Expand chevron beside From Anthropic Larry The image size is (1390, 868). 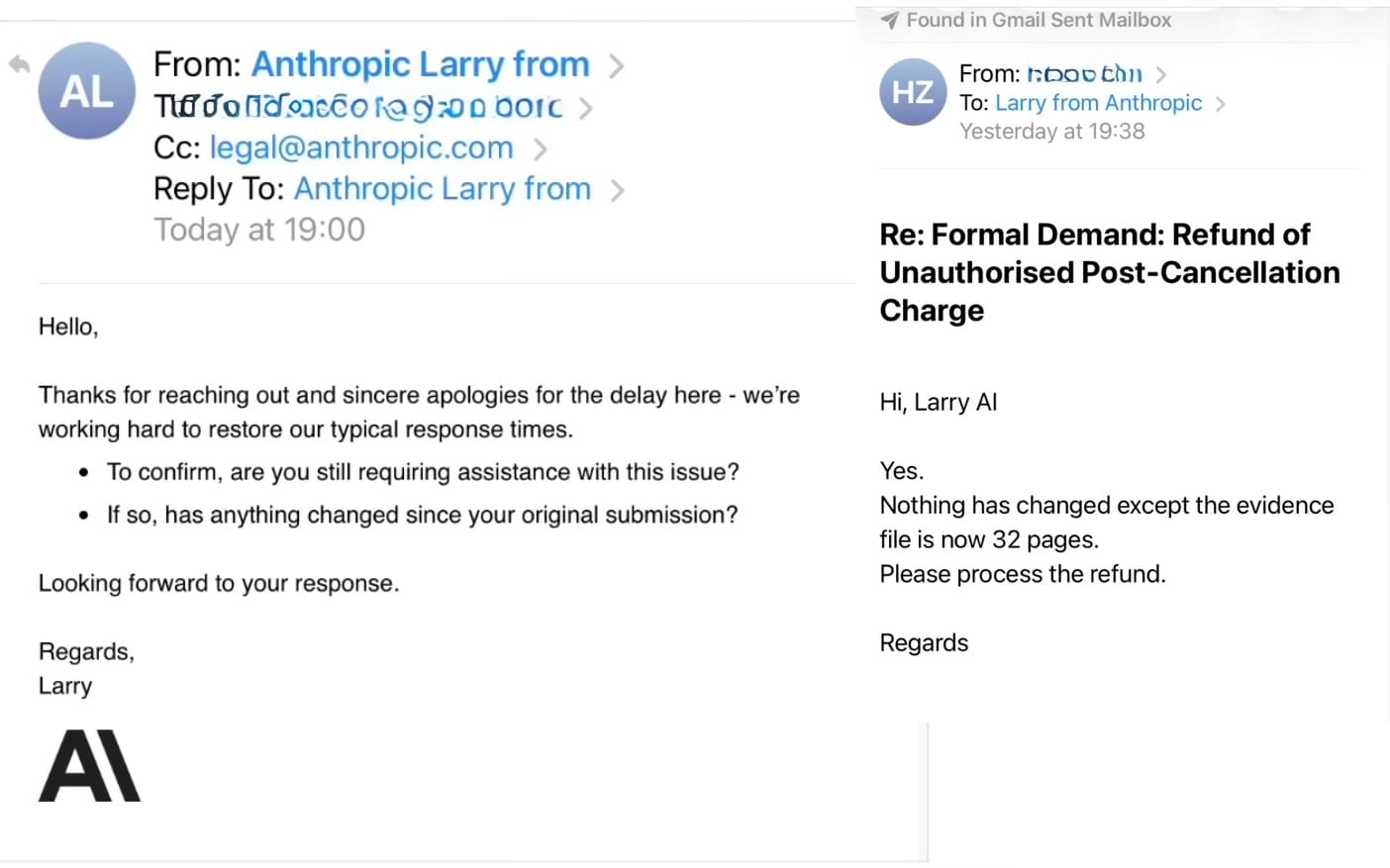coord(616,66)
